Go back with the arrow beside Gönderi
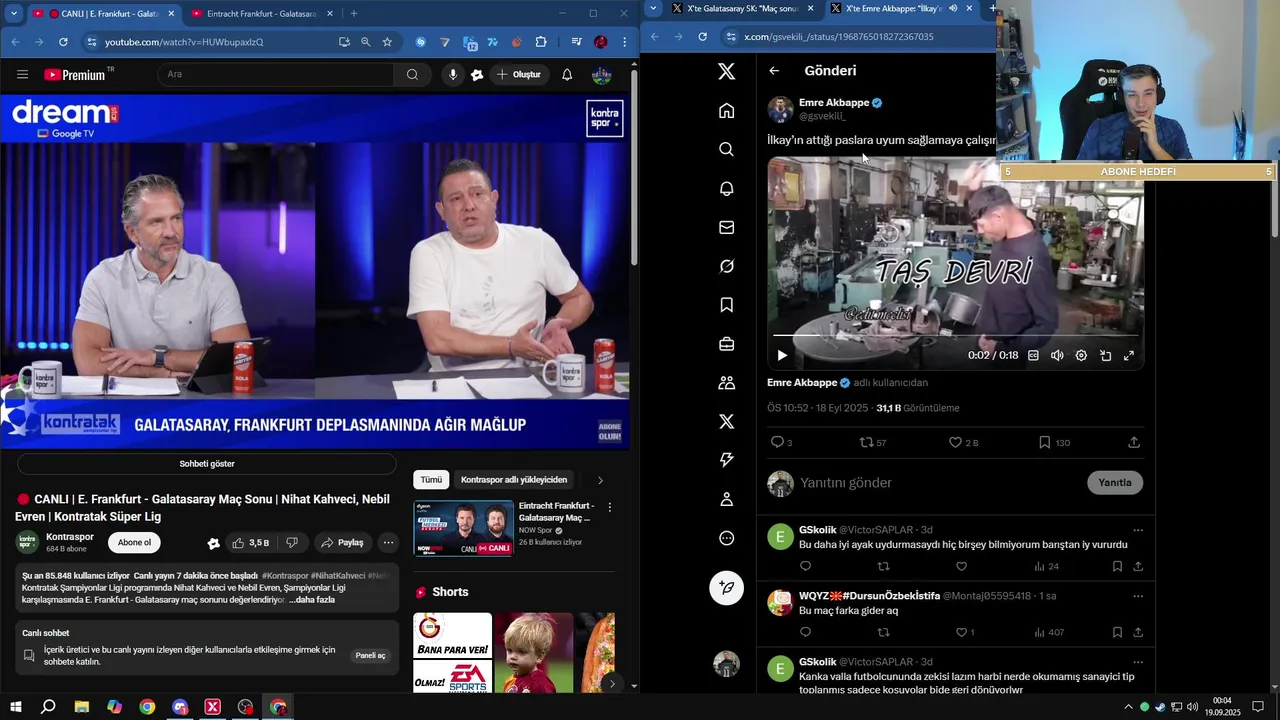Viewport: 1280px width, 720px height. click(774, 71)
